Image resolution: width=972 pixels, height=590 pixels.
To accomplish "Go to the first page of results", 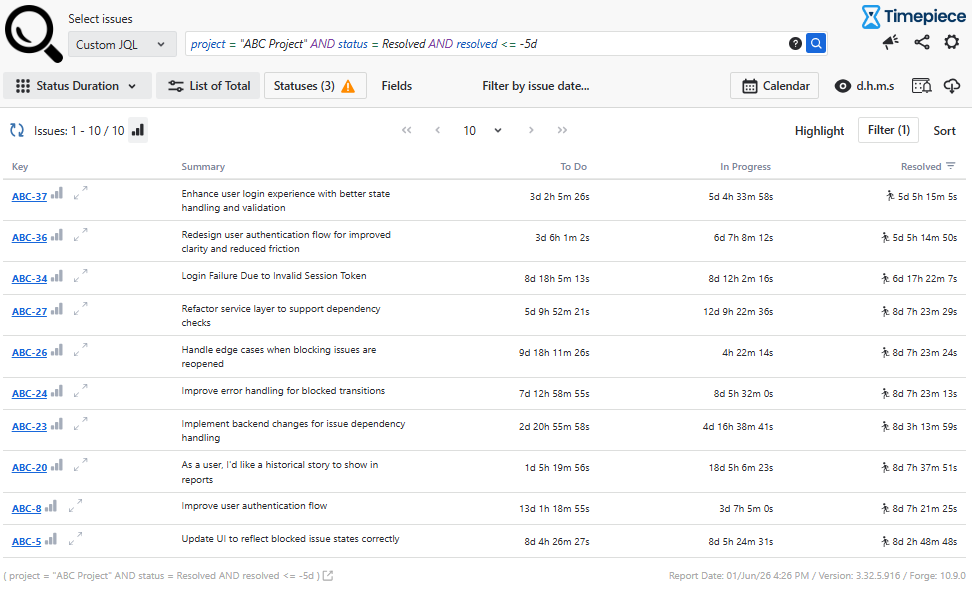I will [x=407, y=130].
